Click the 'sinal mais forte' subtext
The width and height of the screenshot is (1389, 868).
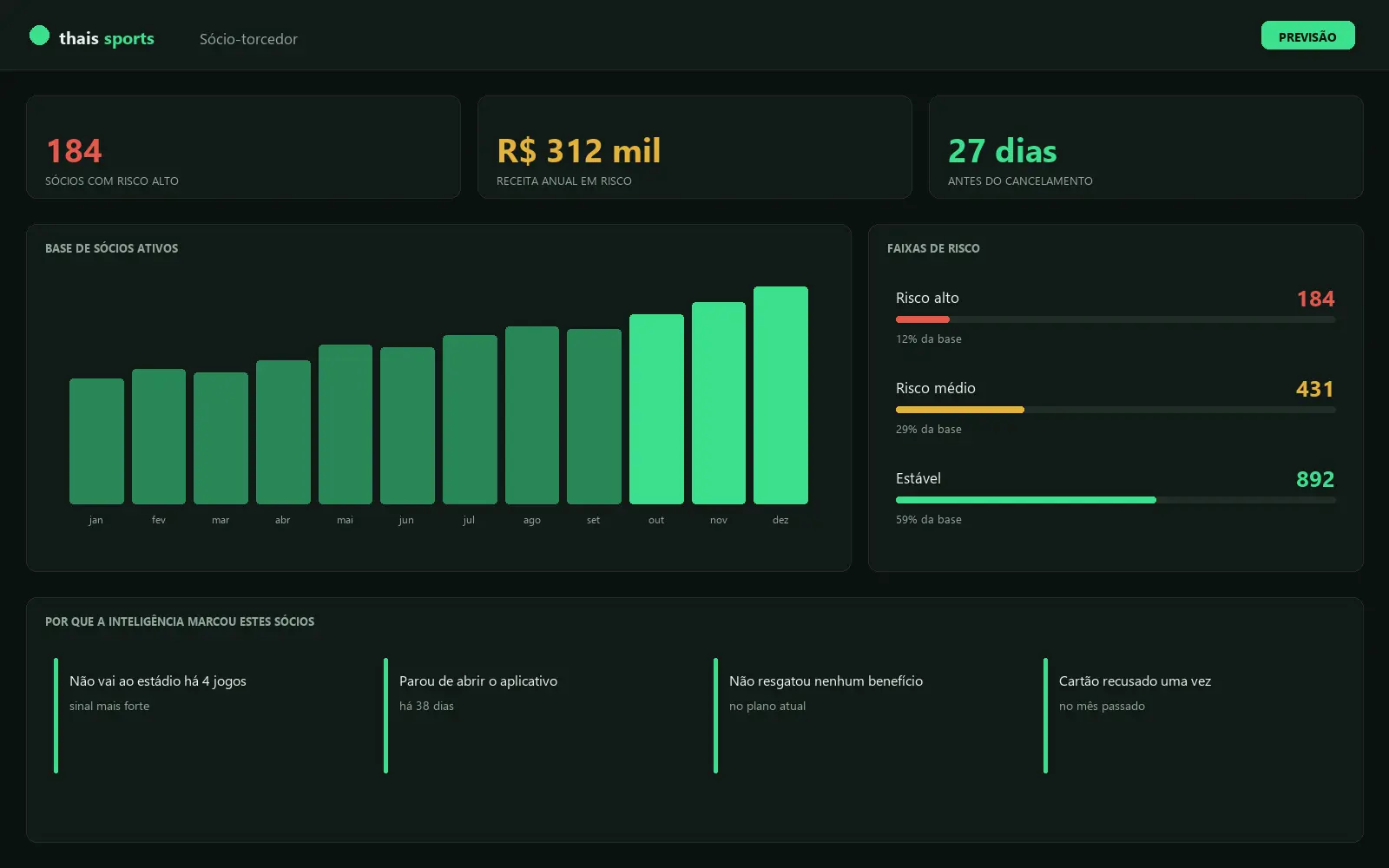pyautogui.click(x=109, y=707)
